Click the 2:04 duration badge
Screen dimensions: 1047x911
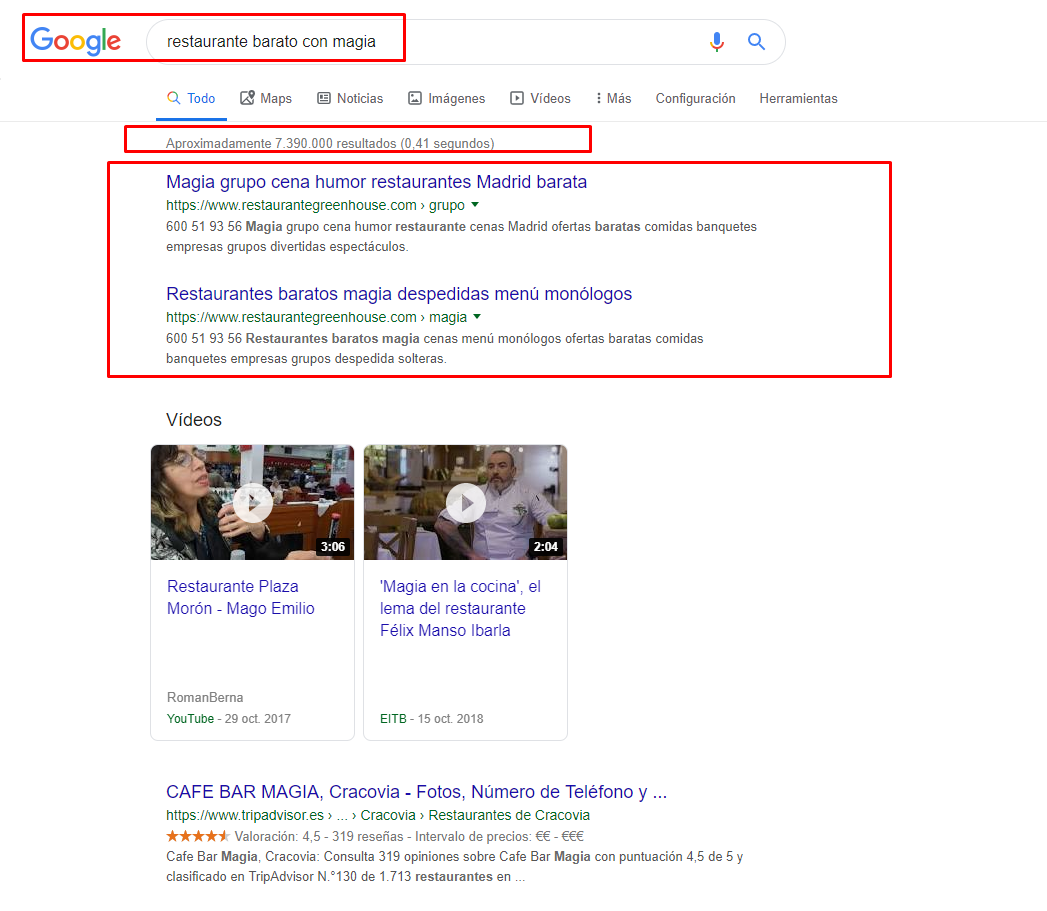click(x=546, y=546)
